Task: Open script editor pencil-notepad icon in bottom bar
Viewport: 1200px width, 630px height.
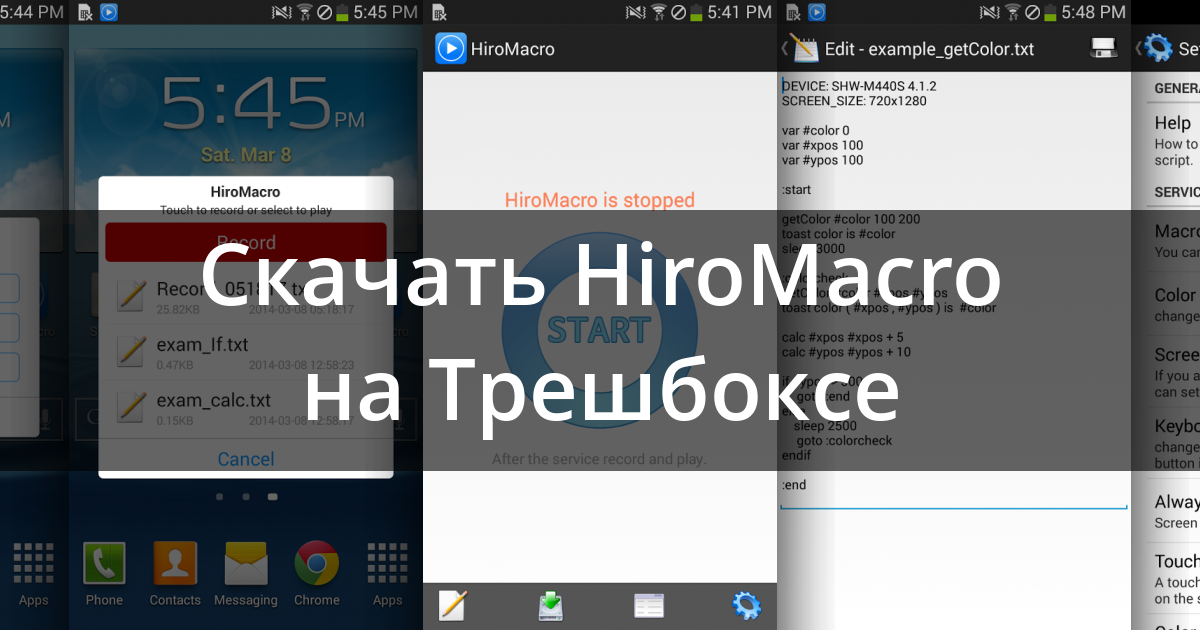Action: (453, 606)
